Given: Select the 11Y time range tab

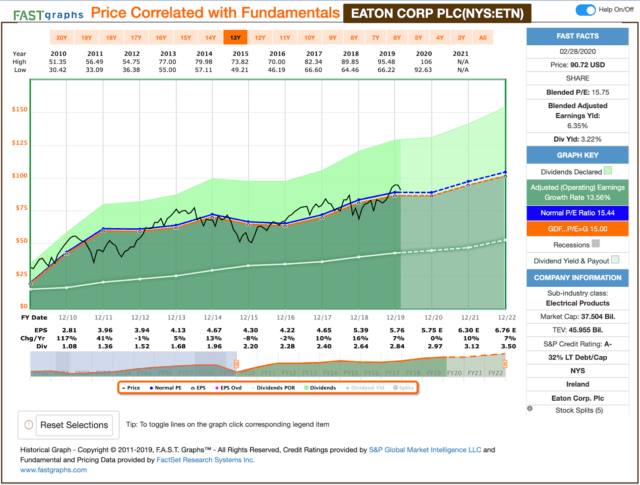Looking at the screenshot, I should 285,38.
